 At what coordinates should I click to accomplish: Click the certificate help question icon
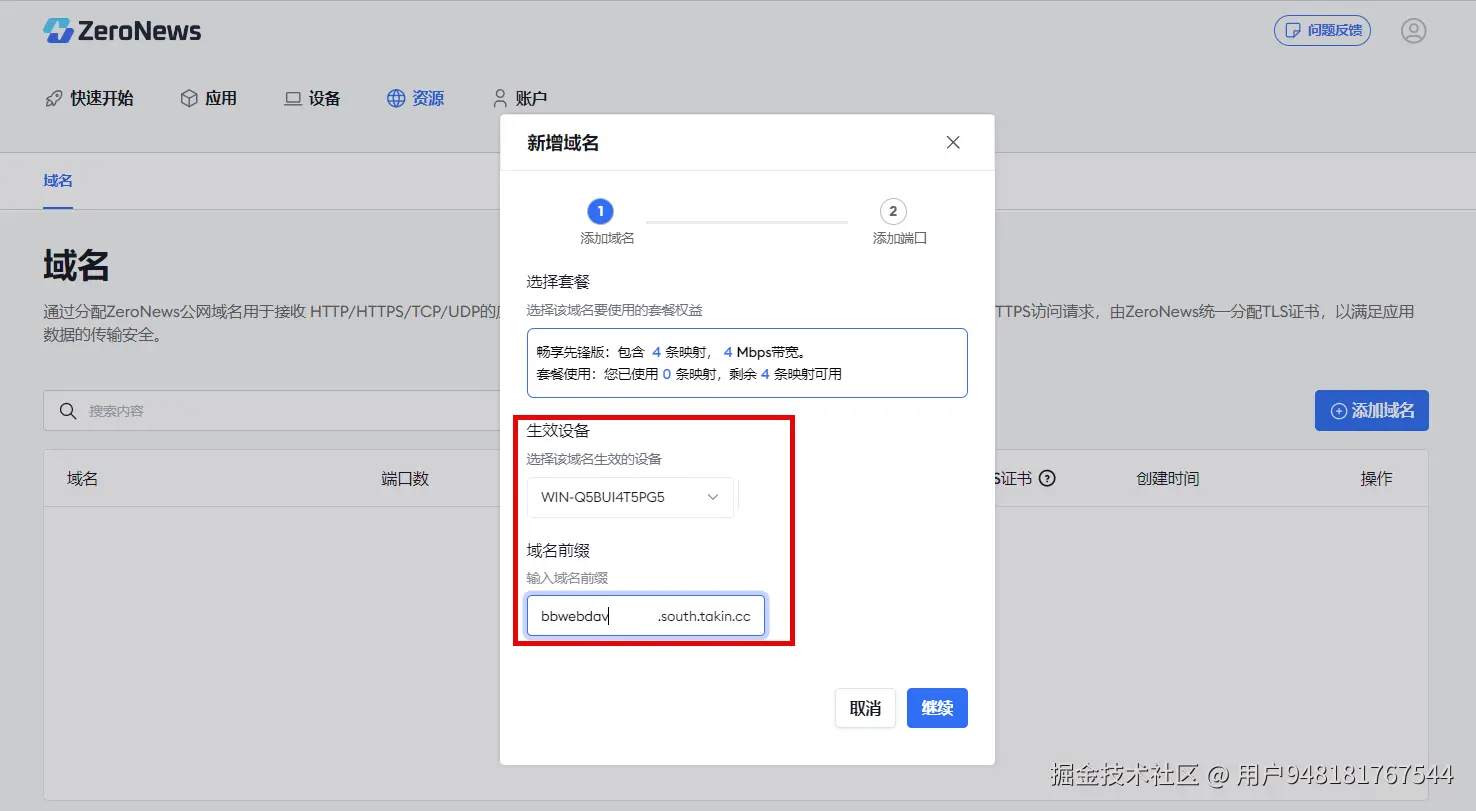(x=1047, y=478)
